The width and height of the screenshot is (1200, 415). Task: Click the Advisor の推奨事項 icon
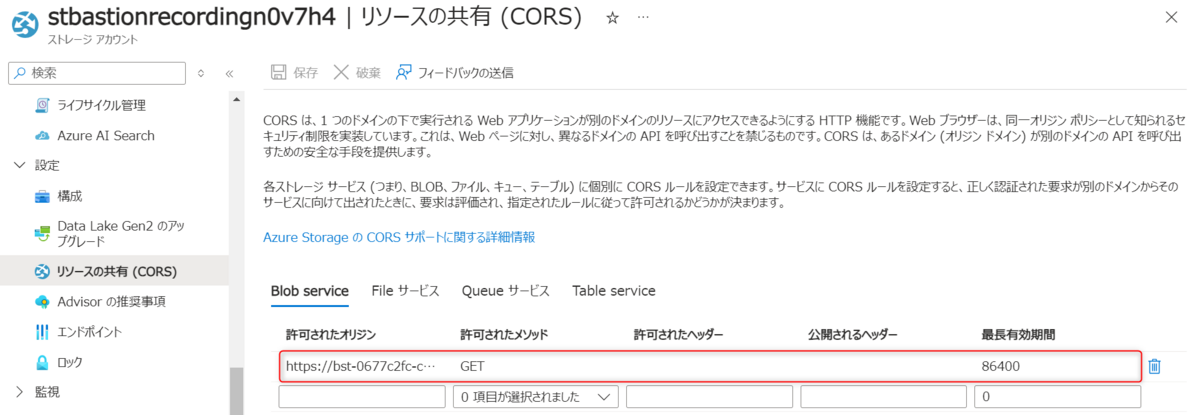(x=42, y=301)
